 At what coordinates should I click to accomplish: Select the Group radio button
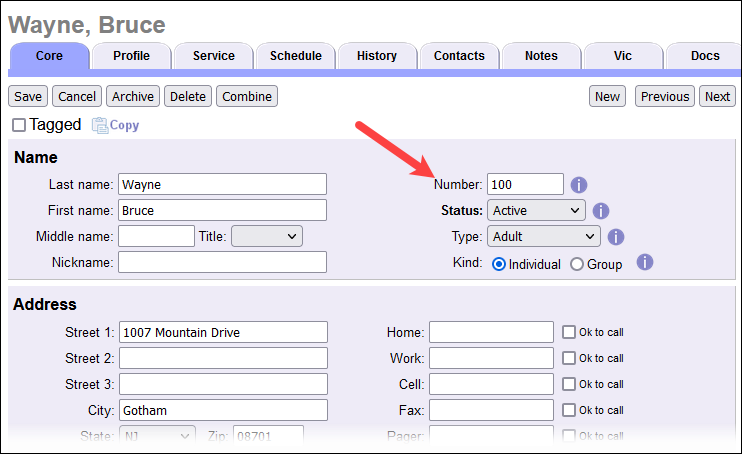577,264
